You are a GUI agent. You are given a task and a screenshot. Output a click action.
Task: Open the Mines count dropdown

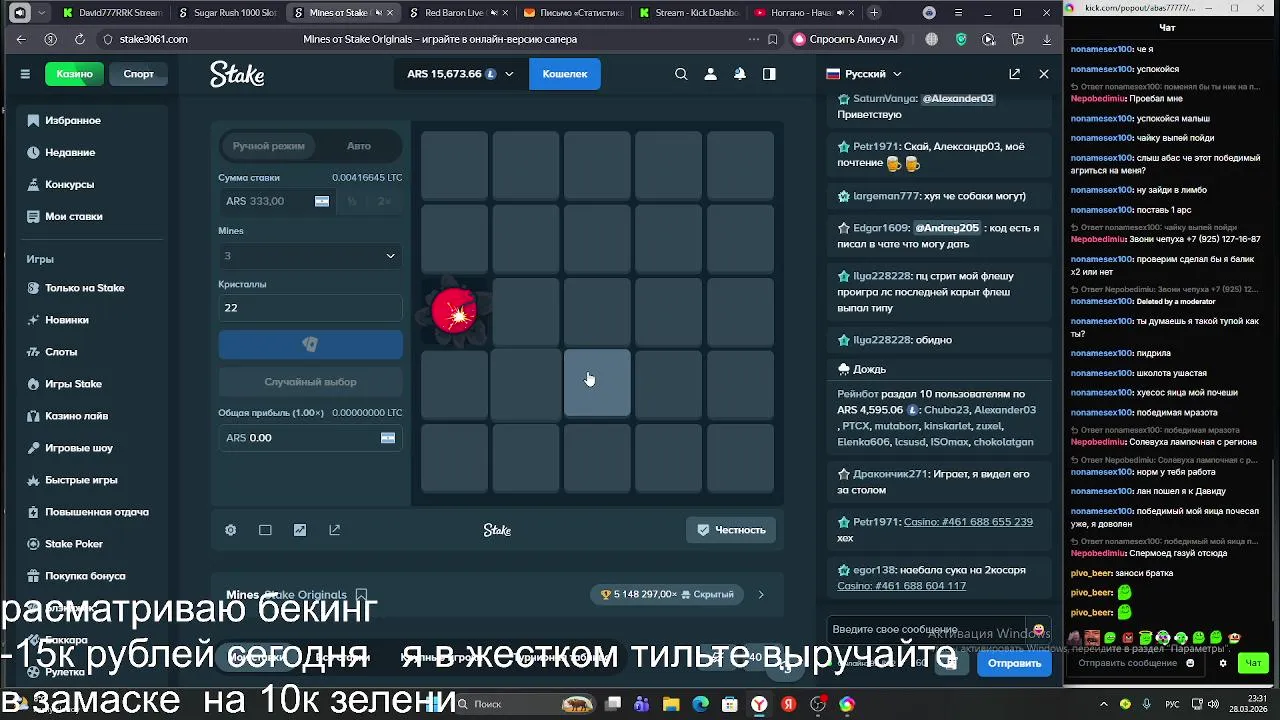pos(310,256)
